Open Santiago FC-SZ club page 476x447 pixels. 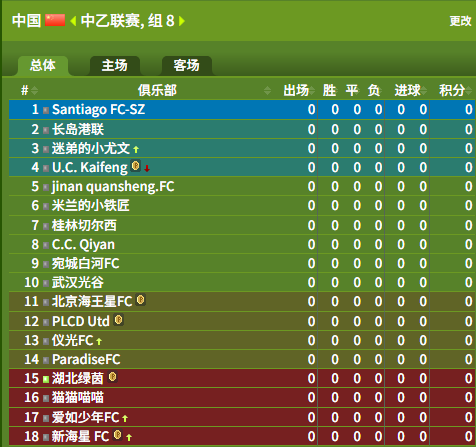click(98, 110)
